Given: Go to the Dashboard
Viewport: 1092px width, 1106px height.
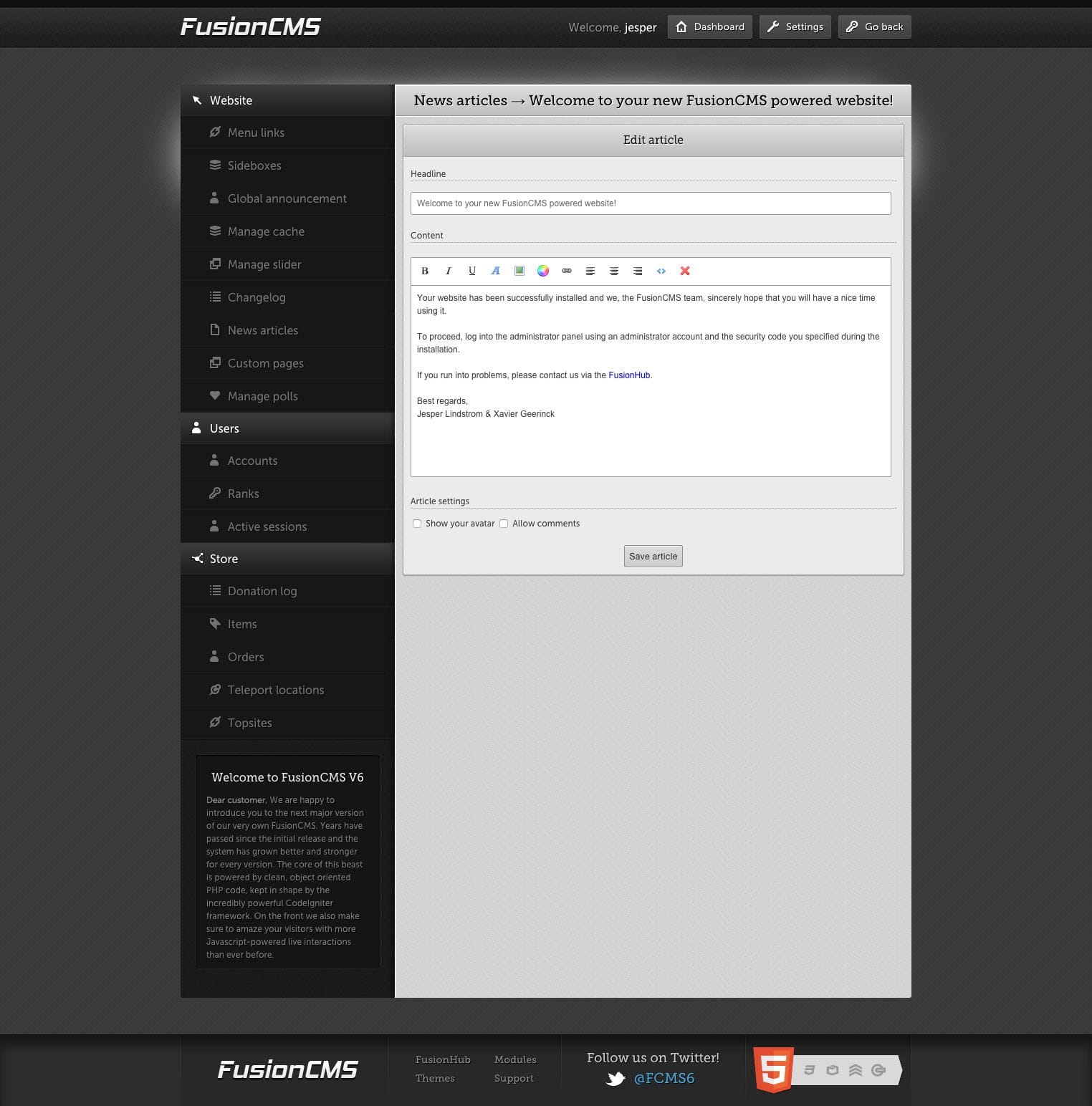Looking at the screenshot, I should tap(710, 27).
